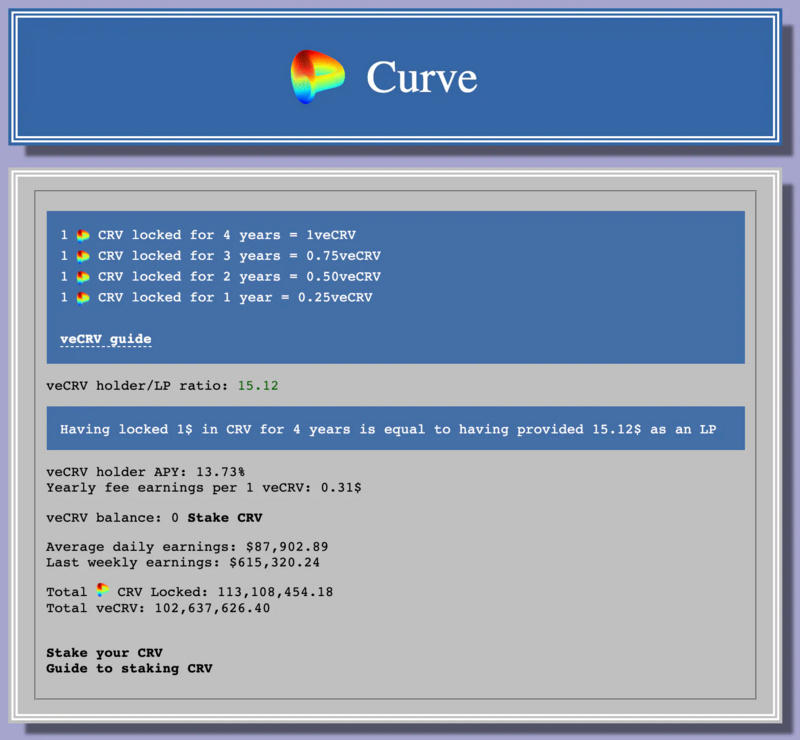Click the Curve title text

tap(421, 77)
